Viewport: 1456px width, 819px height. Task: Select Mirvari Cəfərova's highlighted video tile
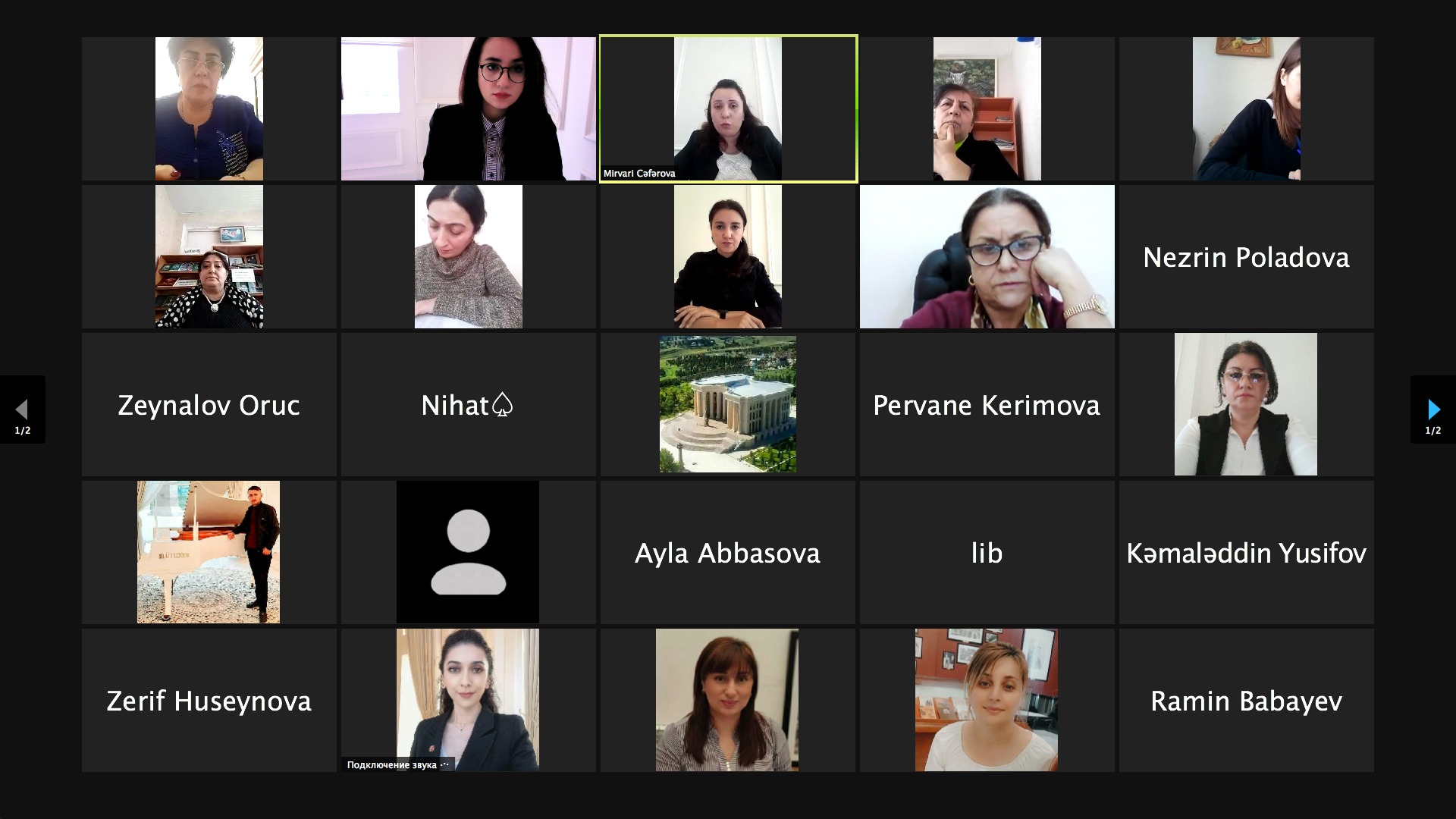(728, 108)
